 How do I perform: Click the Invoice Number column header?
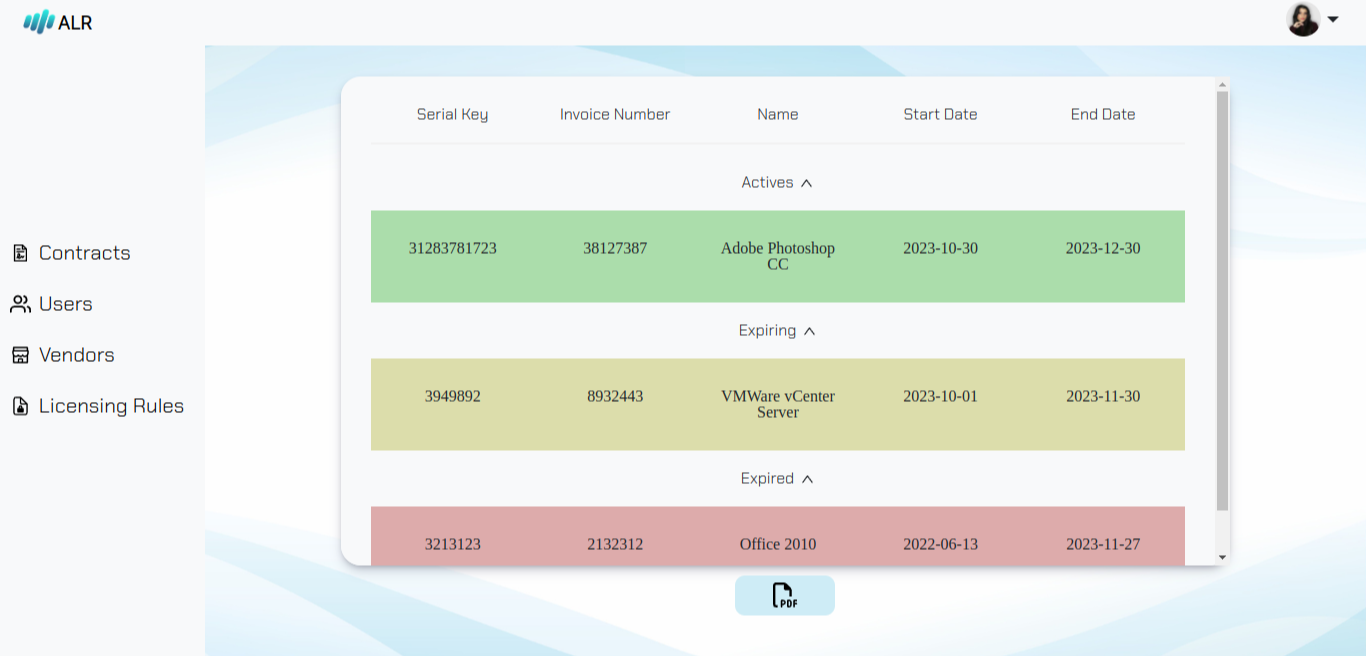[x=615, y=114]
